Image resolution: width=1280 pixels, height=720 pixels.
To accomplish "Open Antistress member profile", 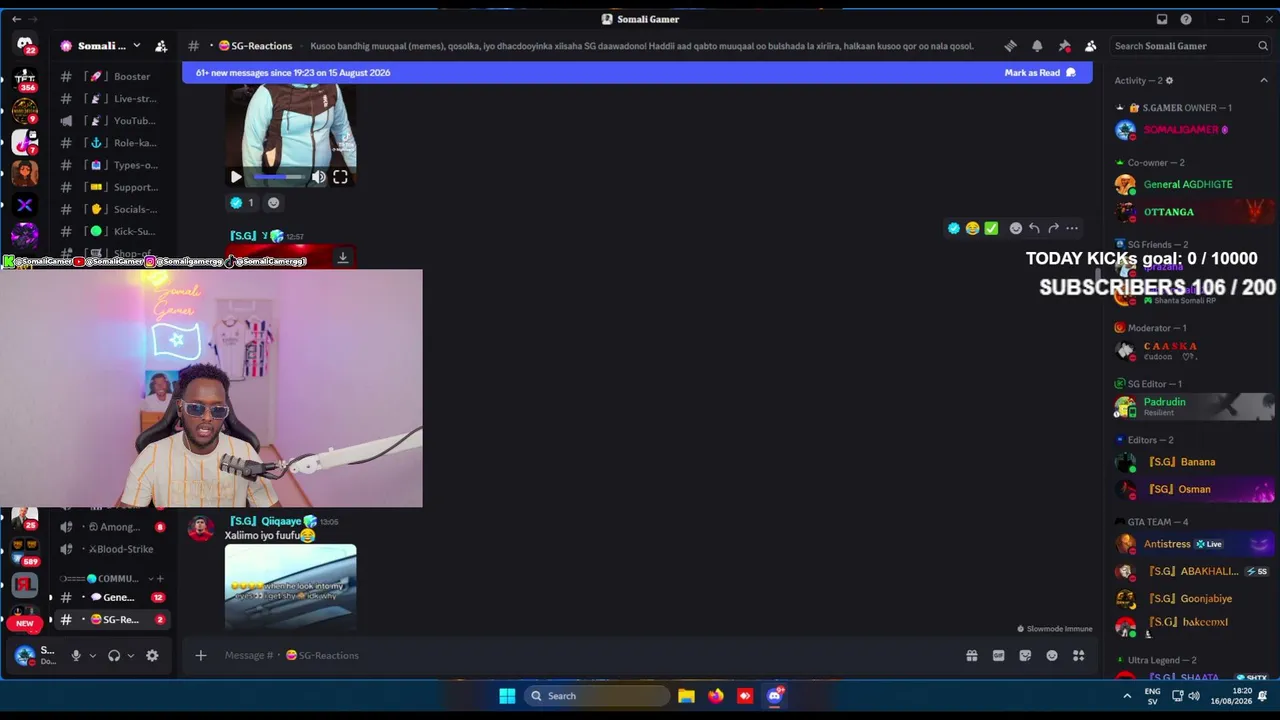I will point(1194,544).
